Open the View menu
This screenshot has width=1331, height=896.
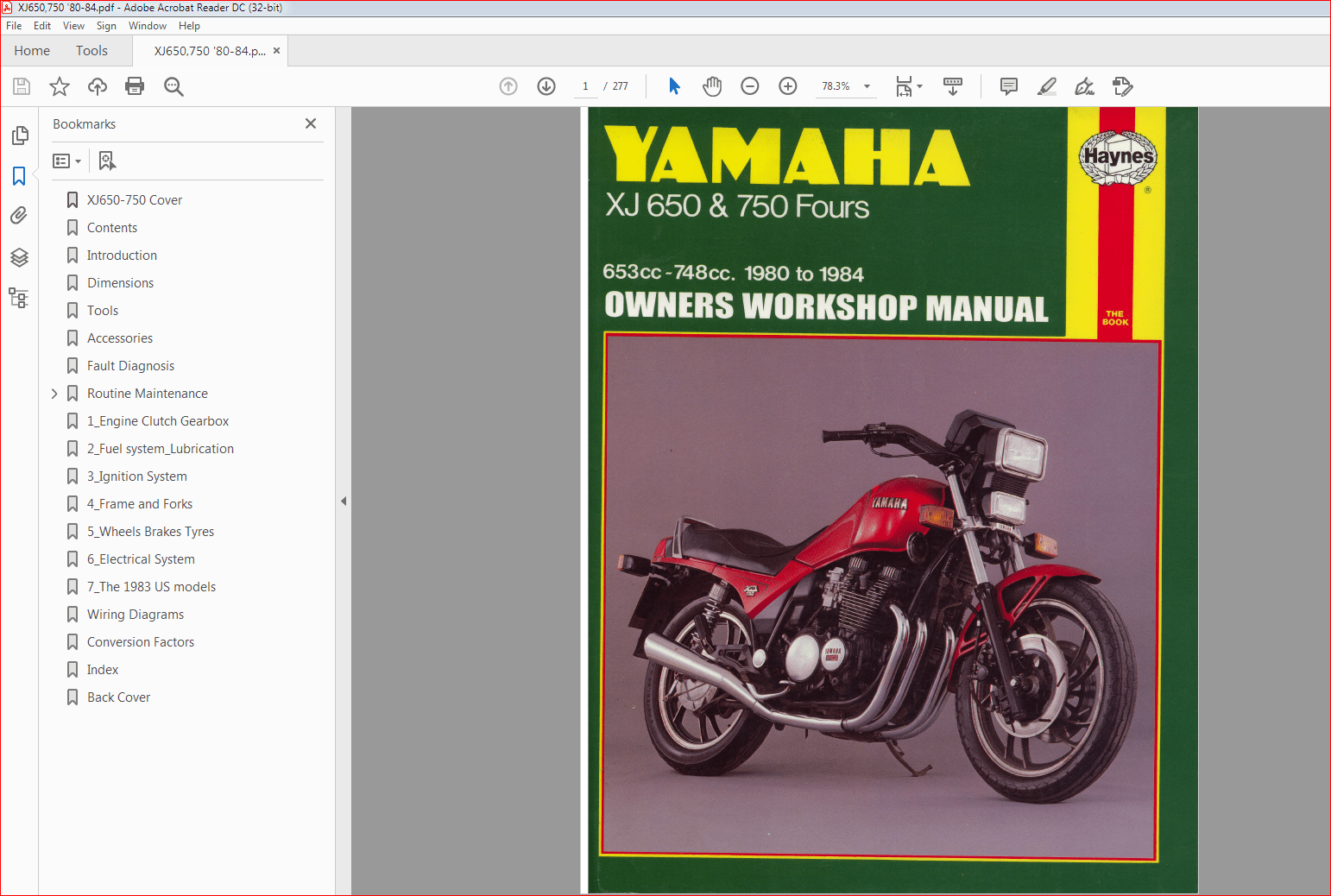click(x=73, y=26)
